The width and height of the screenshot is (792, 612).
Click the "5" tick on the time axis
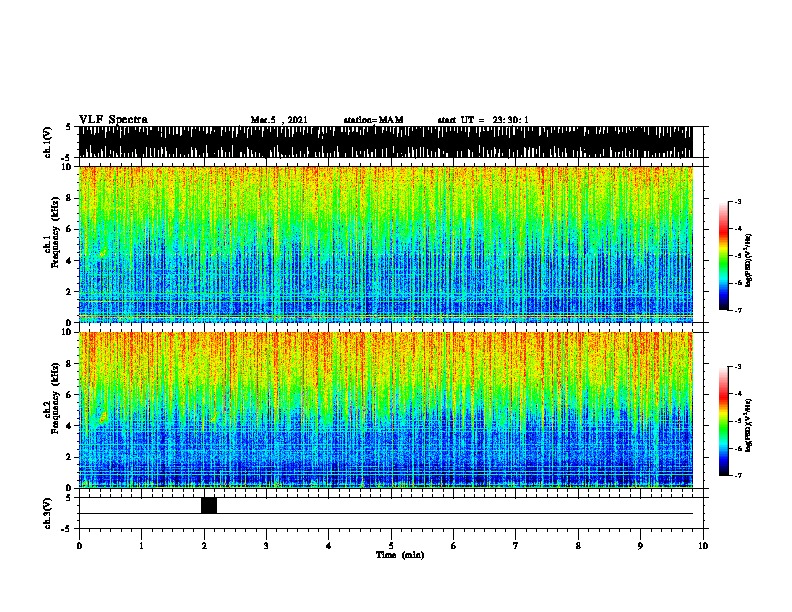tap(391, 546)
